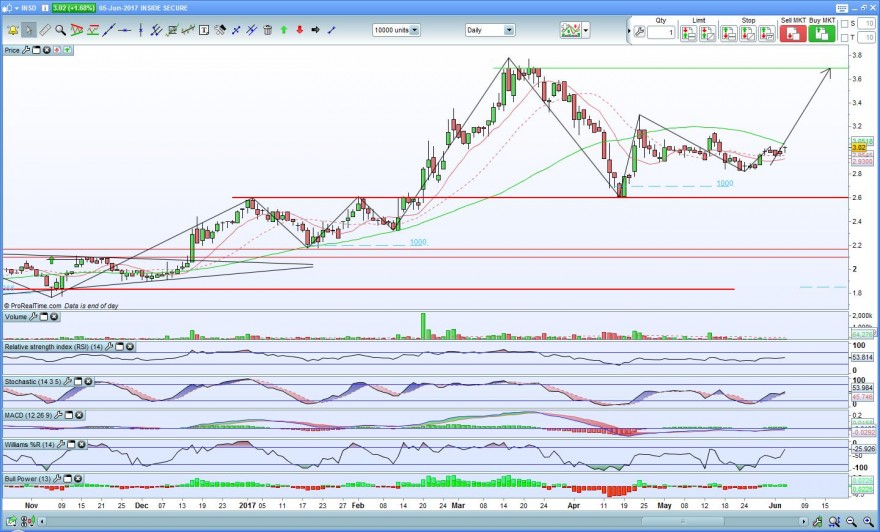
Task: Click the trading settings wrench beside Qty
Action: (639, 32)
